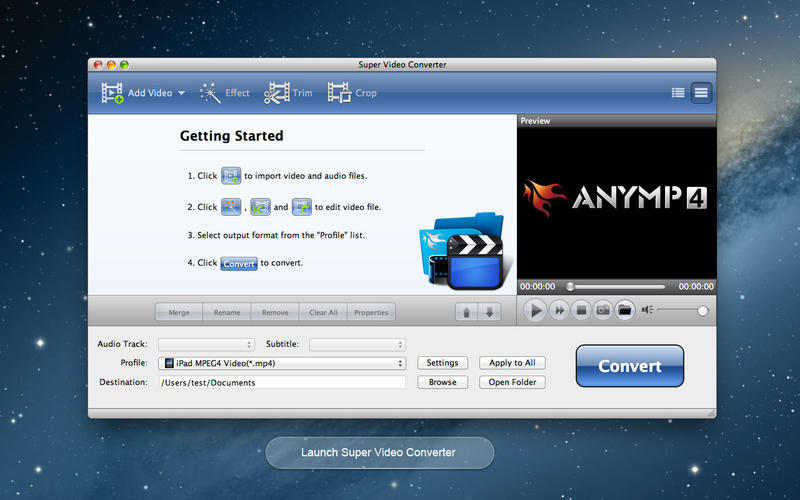Click small Convert image in step 4
800x500 pixels.
pyautogui.click(x=239, y=263)
